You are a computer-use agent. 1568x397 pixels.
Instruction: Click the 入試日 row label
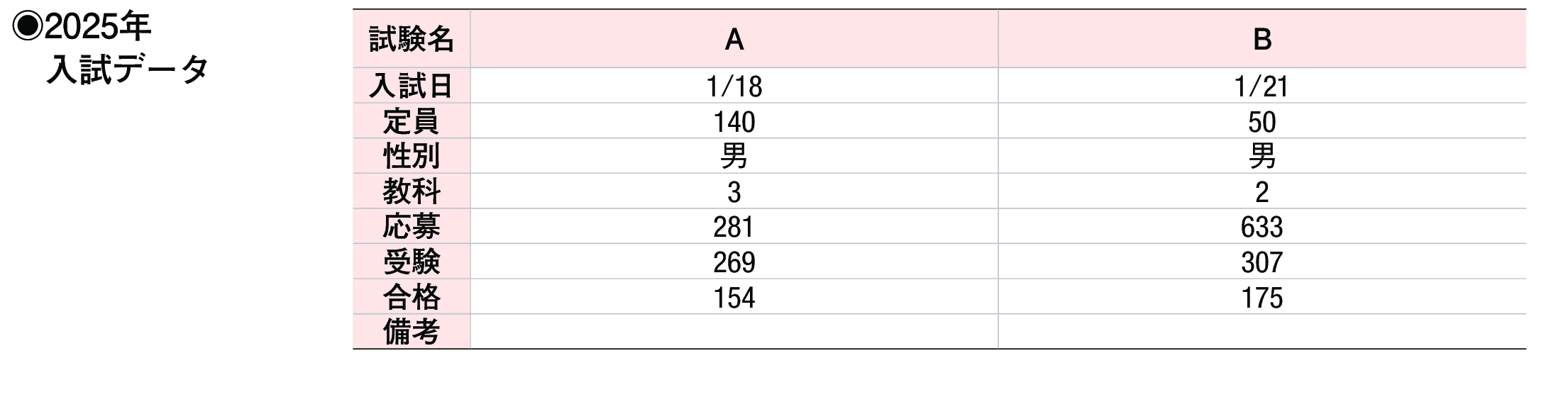tap(412, 86)
